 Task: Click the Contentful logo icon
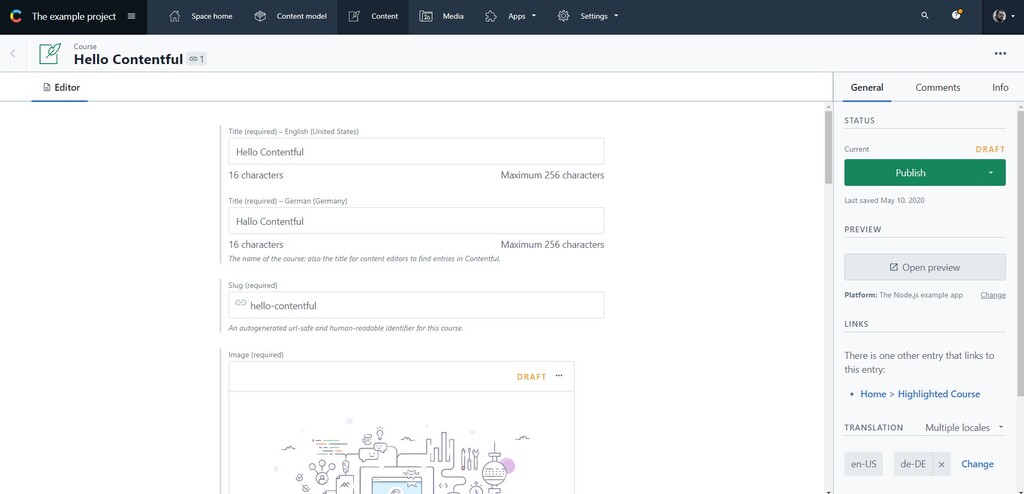click(16, 16)
